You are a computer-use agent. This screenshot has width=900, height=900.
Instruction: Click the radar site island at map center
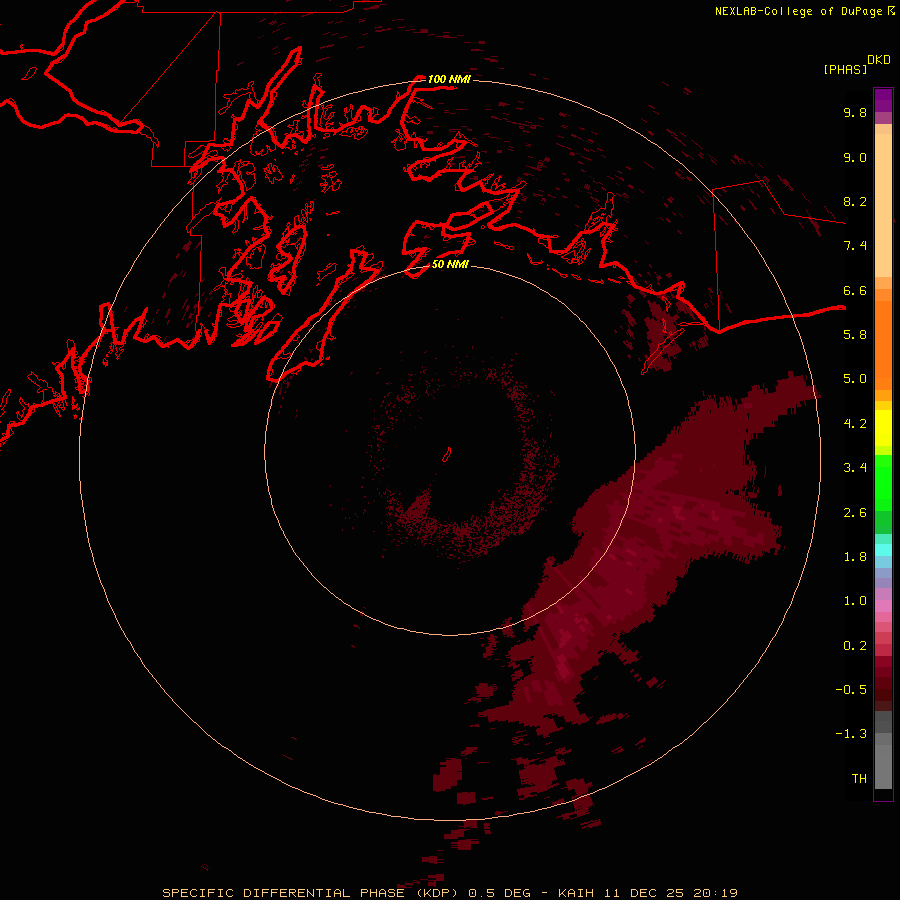click(x=447, y=455)
